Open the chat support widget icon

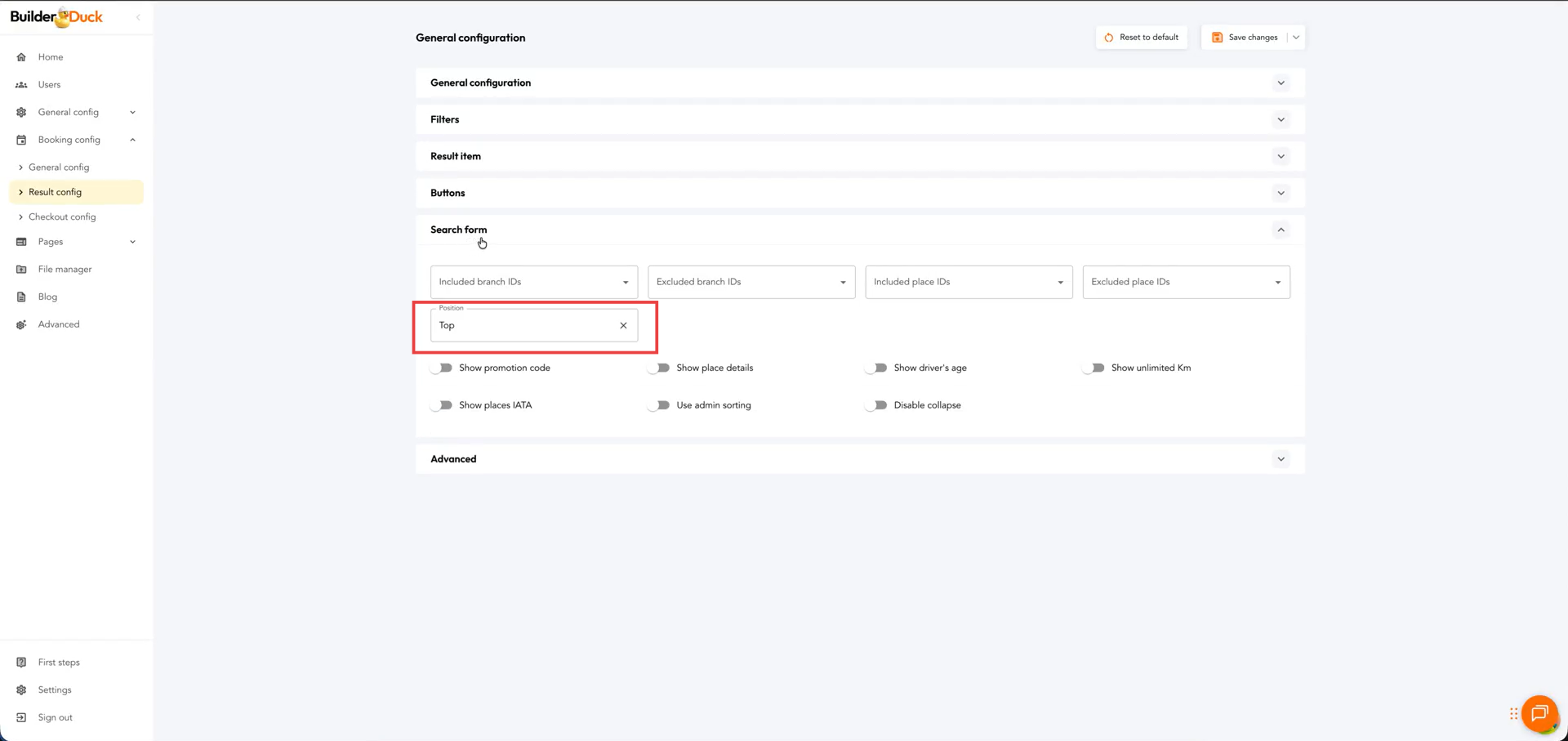coord(1539,714)
